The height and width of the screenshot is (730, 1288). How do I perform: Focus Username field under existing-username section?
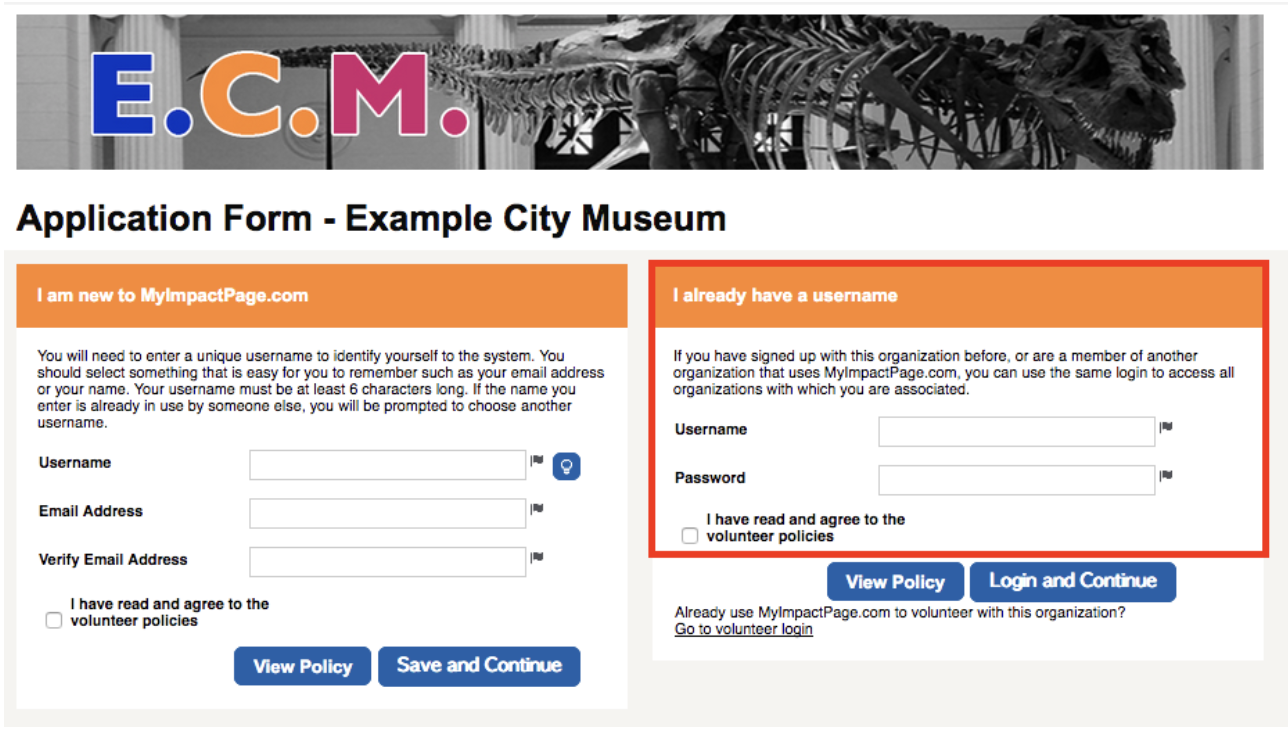coord(1017,432)
